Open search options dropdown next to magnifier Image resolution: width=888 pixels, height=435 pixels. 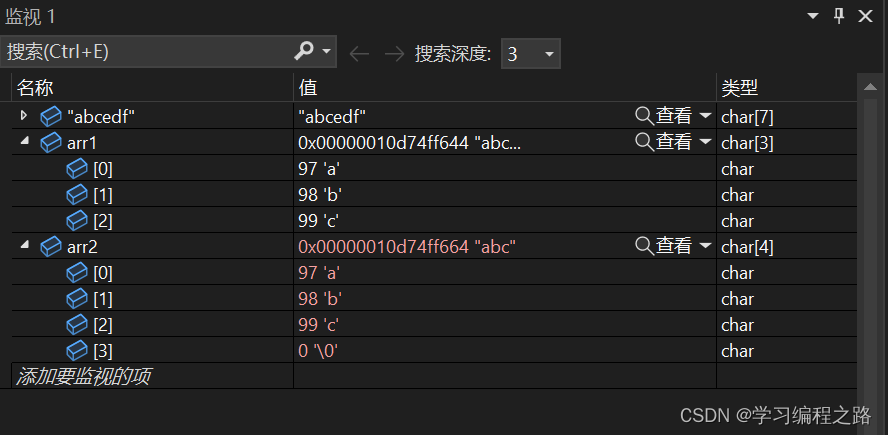click(x=326, y=52)
